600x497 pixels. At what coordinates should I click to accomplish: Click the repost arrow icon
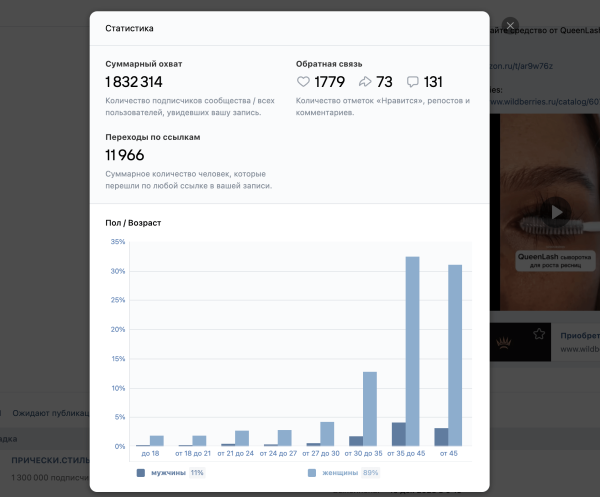(x=364, y=82)
